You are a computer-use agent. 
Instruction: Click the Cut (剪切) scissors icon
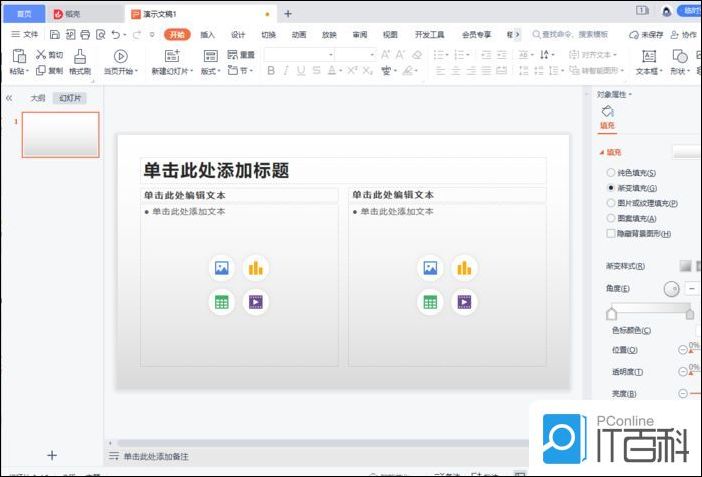pos(41,54)
